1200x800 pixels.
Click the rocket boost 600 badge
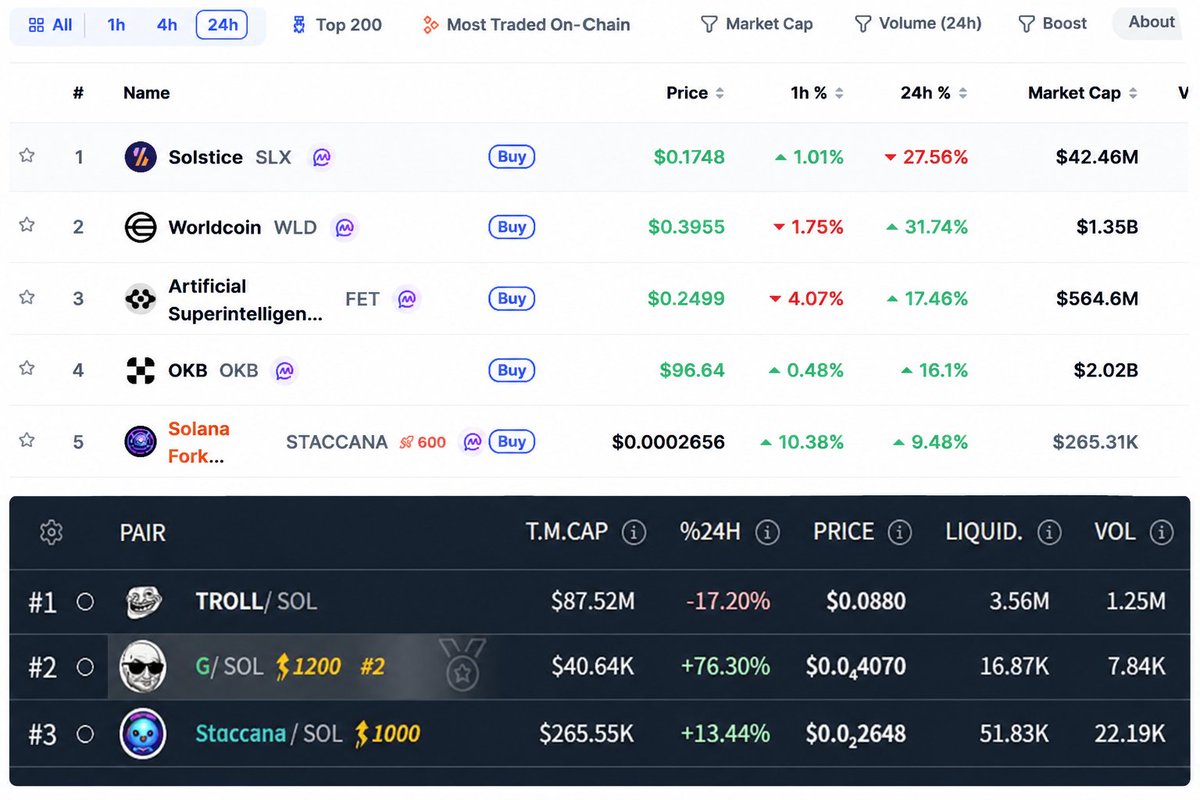coord(423,442)
